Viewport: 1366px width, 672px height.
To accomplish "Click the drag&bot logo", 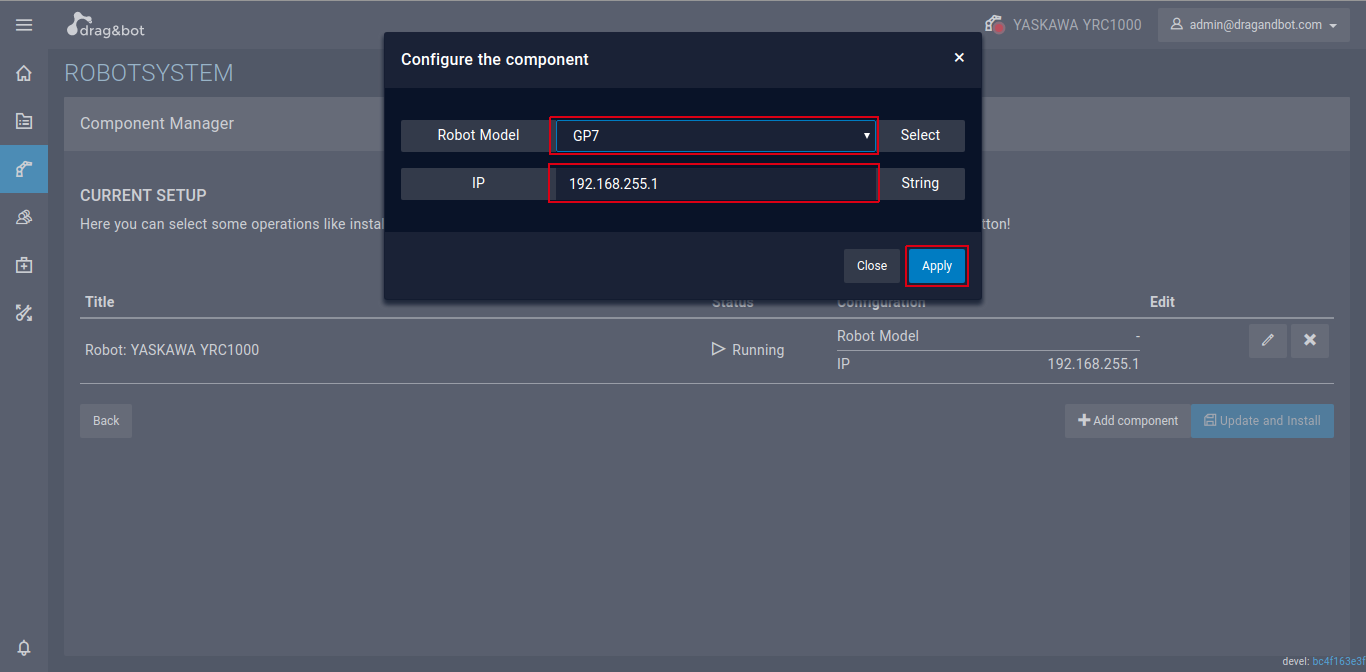I will point(106,25).
